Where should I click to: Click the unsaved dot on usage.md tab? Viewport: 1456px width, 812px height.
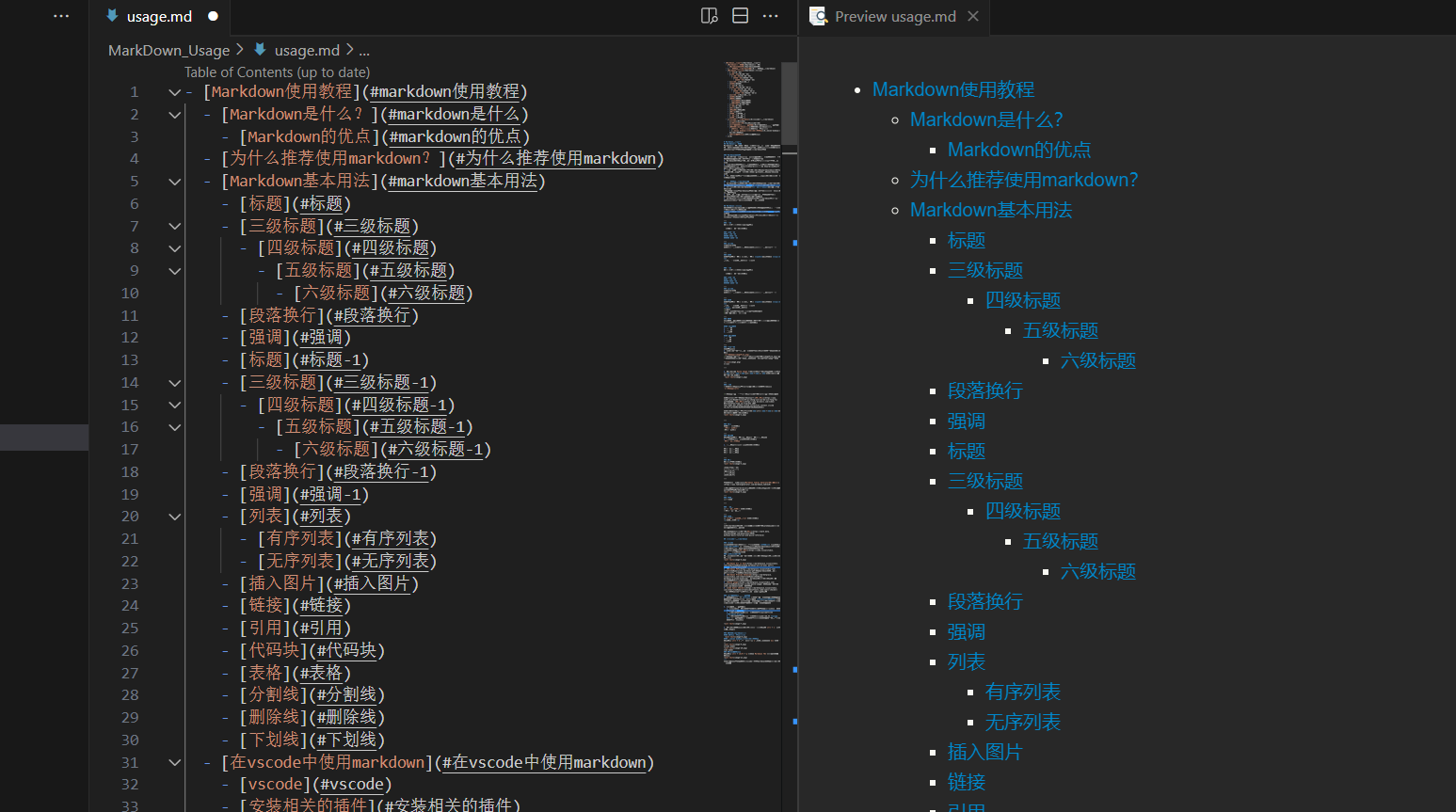click(213, 16)
